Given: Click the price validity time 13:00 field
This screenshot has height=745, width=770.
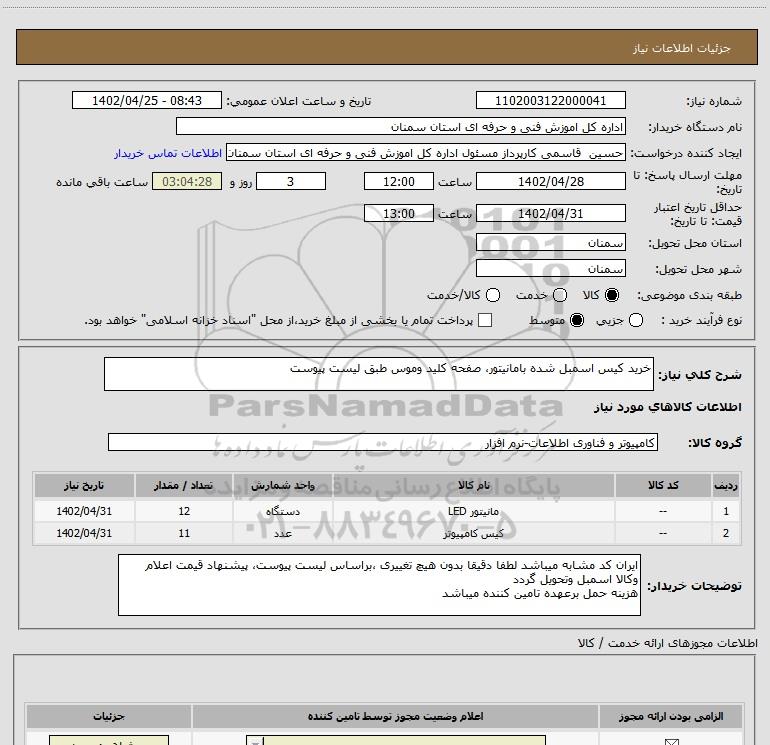Looking at the screenshot, I should pyautogui.click(x=399, y=213).
